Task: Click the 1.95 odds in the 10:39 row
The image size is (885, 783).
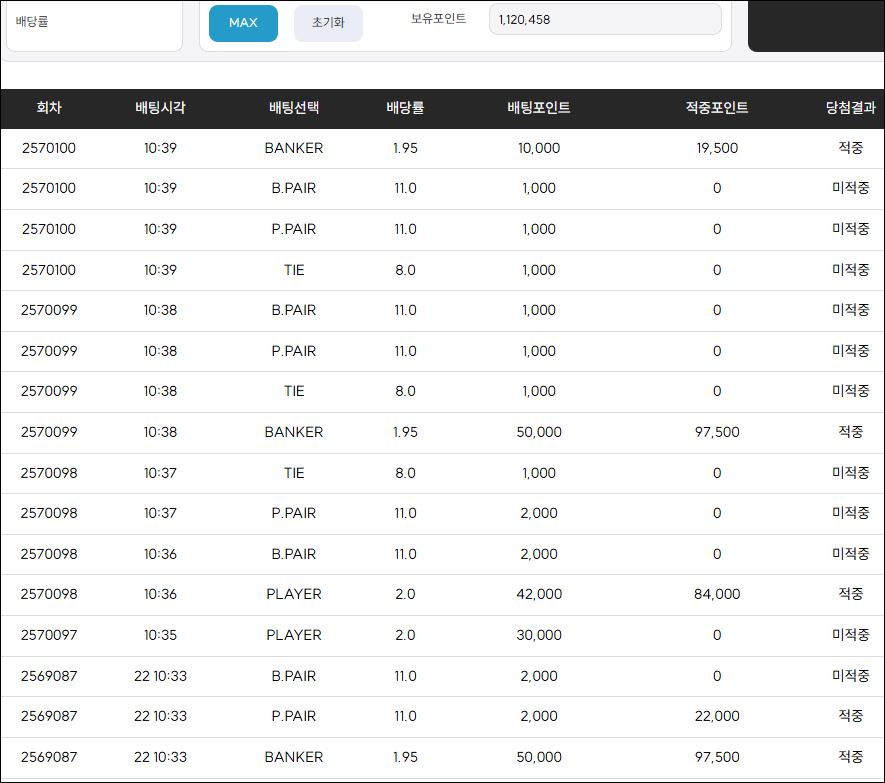Action: (x=405, y=148)
